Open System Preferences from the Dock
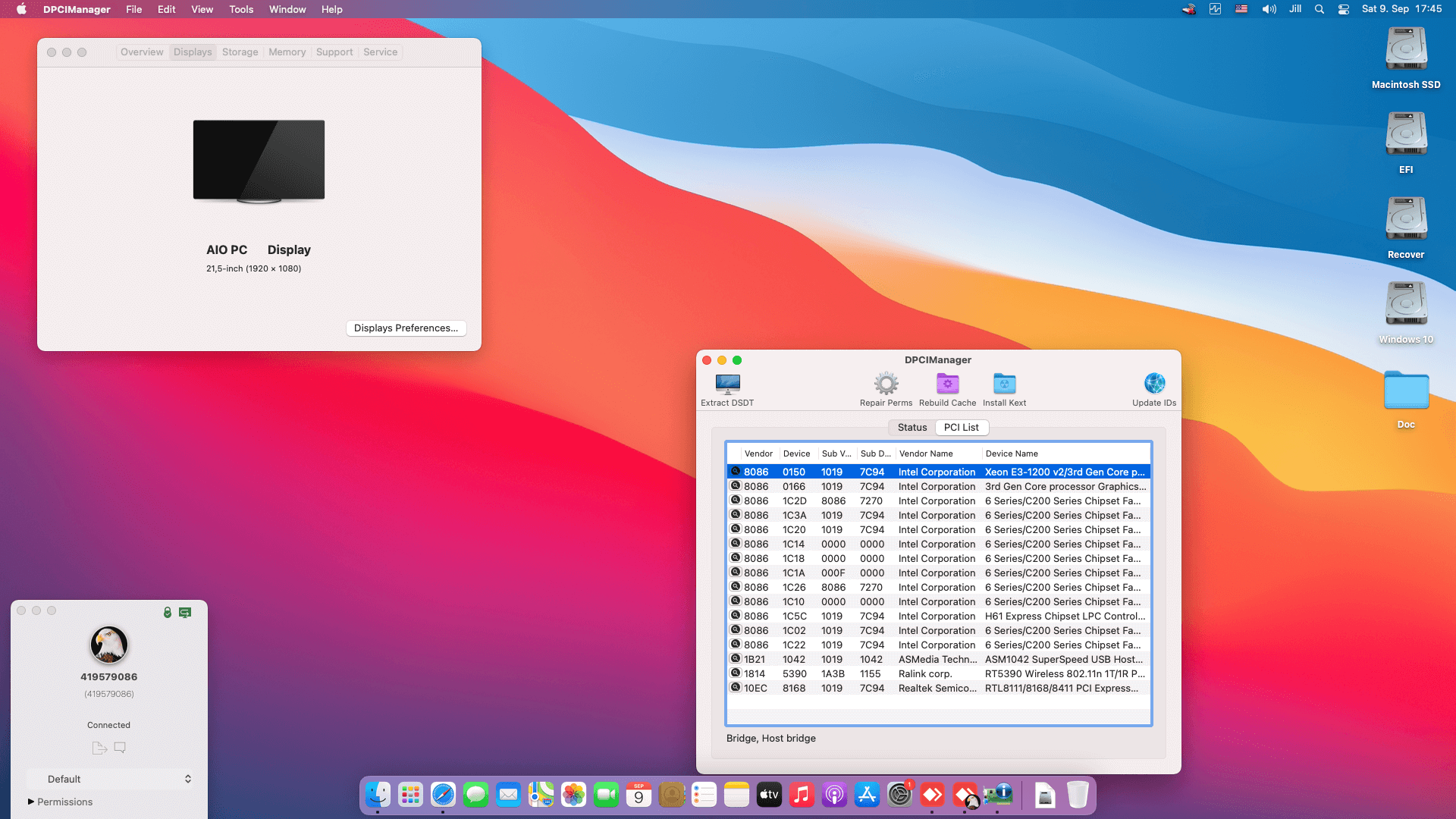Screen dimensions: 1456x819 coord(899,795)
